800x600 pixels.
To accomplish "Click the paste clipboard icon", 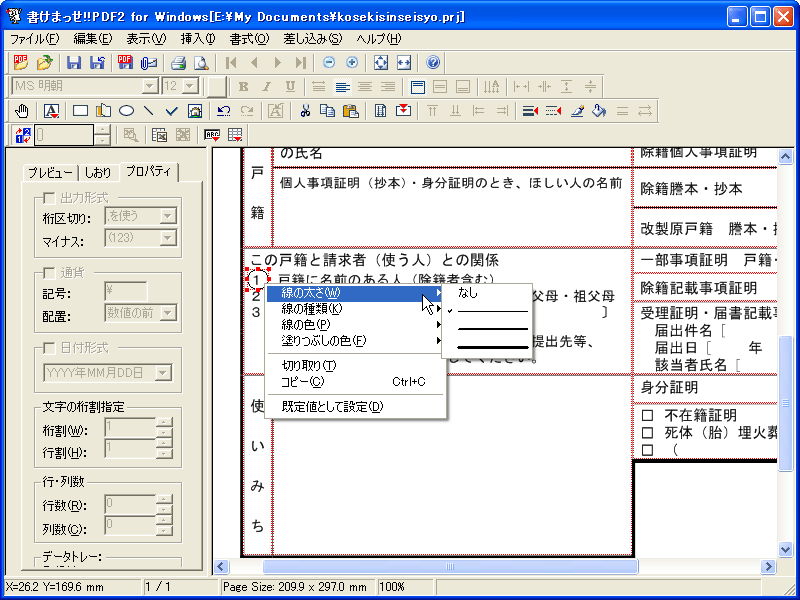I will coord(351,111).
